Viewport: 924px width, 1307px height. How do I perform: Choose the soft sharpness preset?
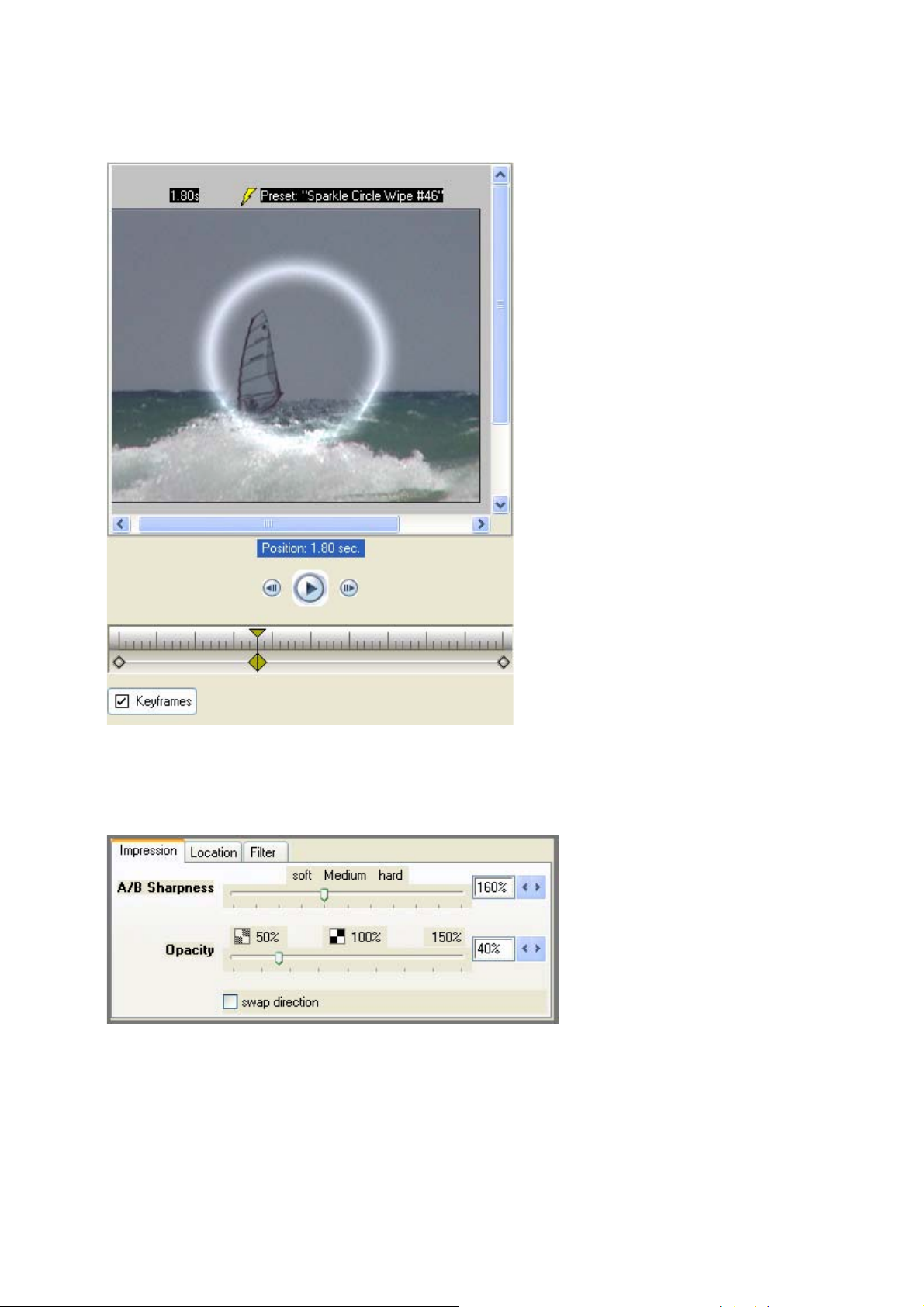pyautogui.click(x=302, y=875)
